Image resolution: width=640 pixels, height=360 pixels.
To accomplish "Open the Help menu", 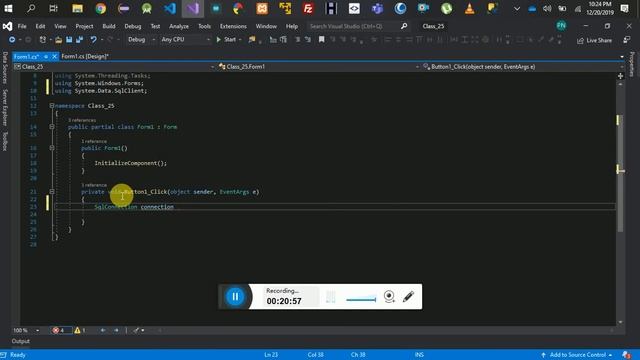I will click(291, 26).
